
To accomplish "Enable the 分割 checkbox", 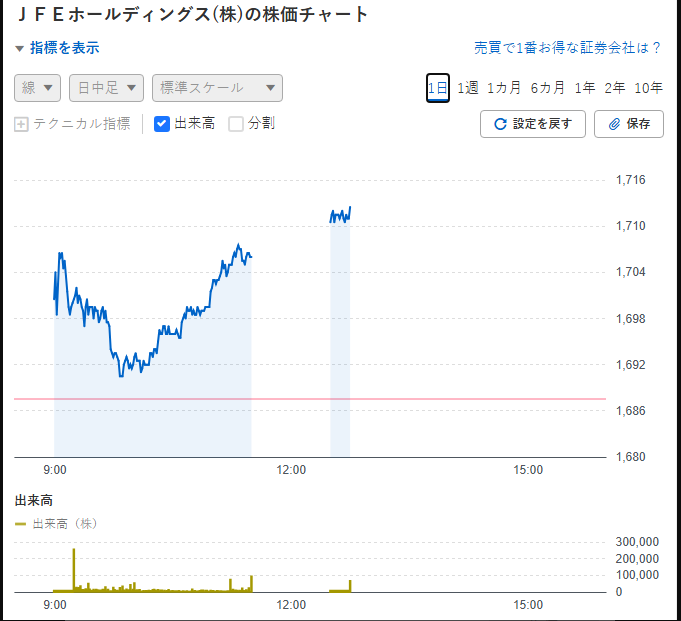I will [x=236, y=124].
